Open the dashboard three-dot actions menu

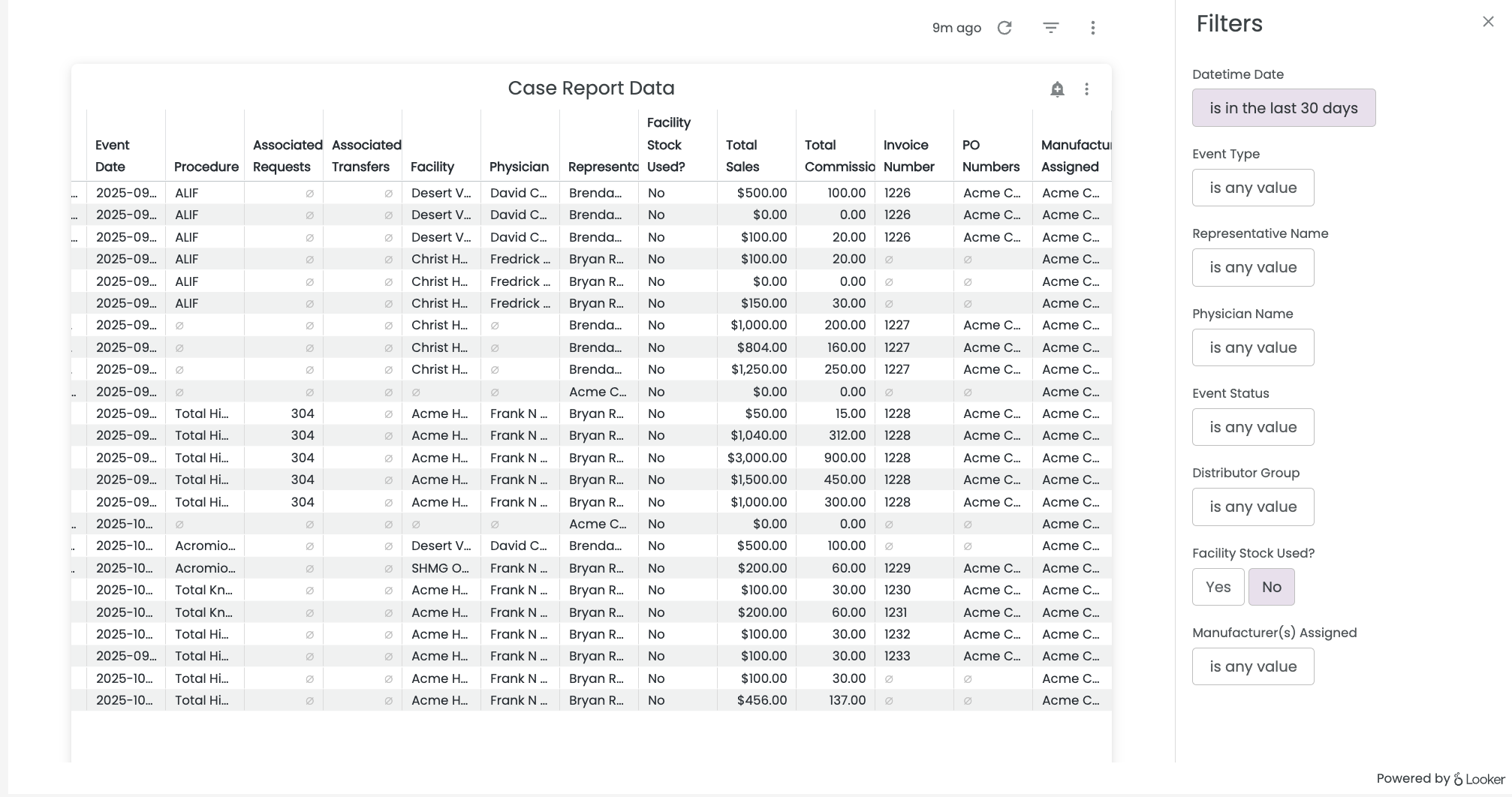1092,28
